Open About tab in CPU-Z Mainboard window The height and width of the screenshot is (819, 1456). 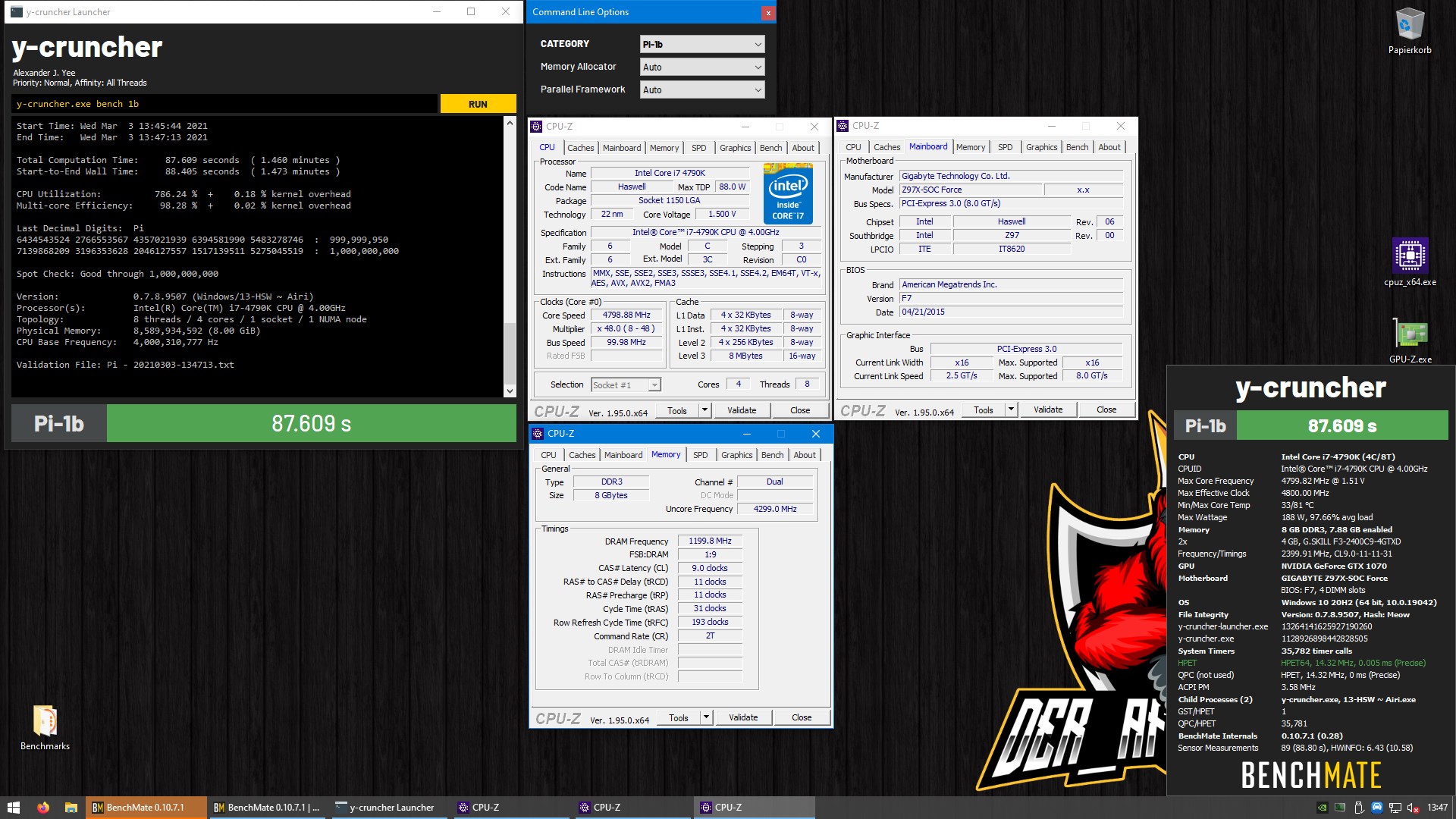(x=1109, y=147)
